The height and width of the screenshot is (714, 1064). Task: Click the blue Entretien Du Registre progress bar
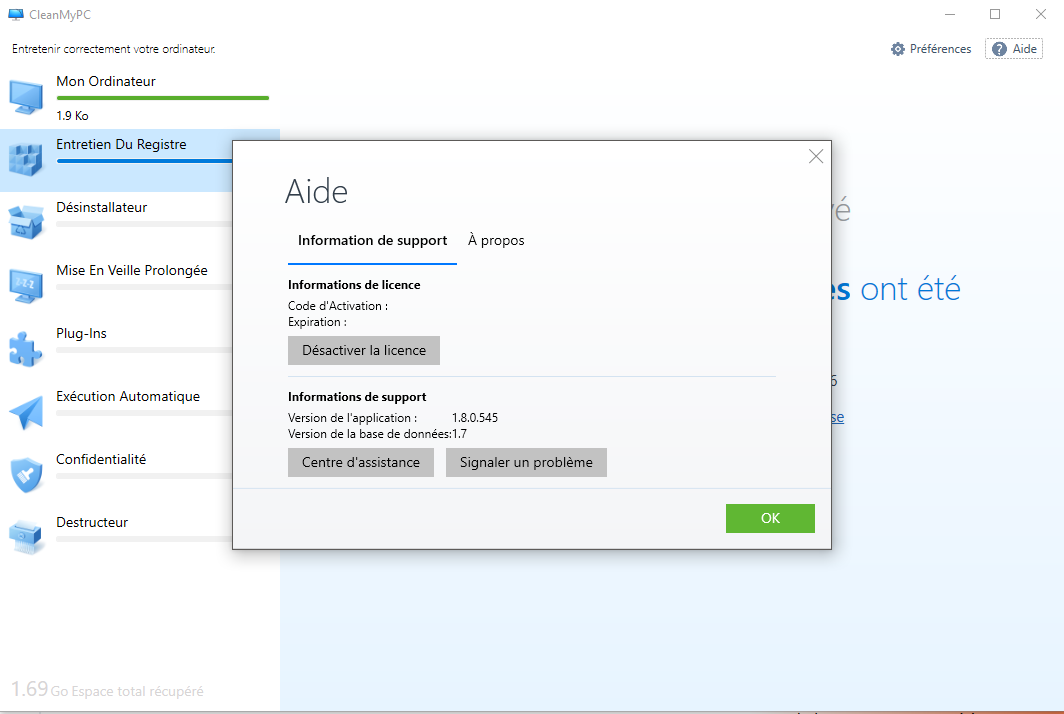tap(144, 161)
